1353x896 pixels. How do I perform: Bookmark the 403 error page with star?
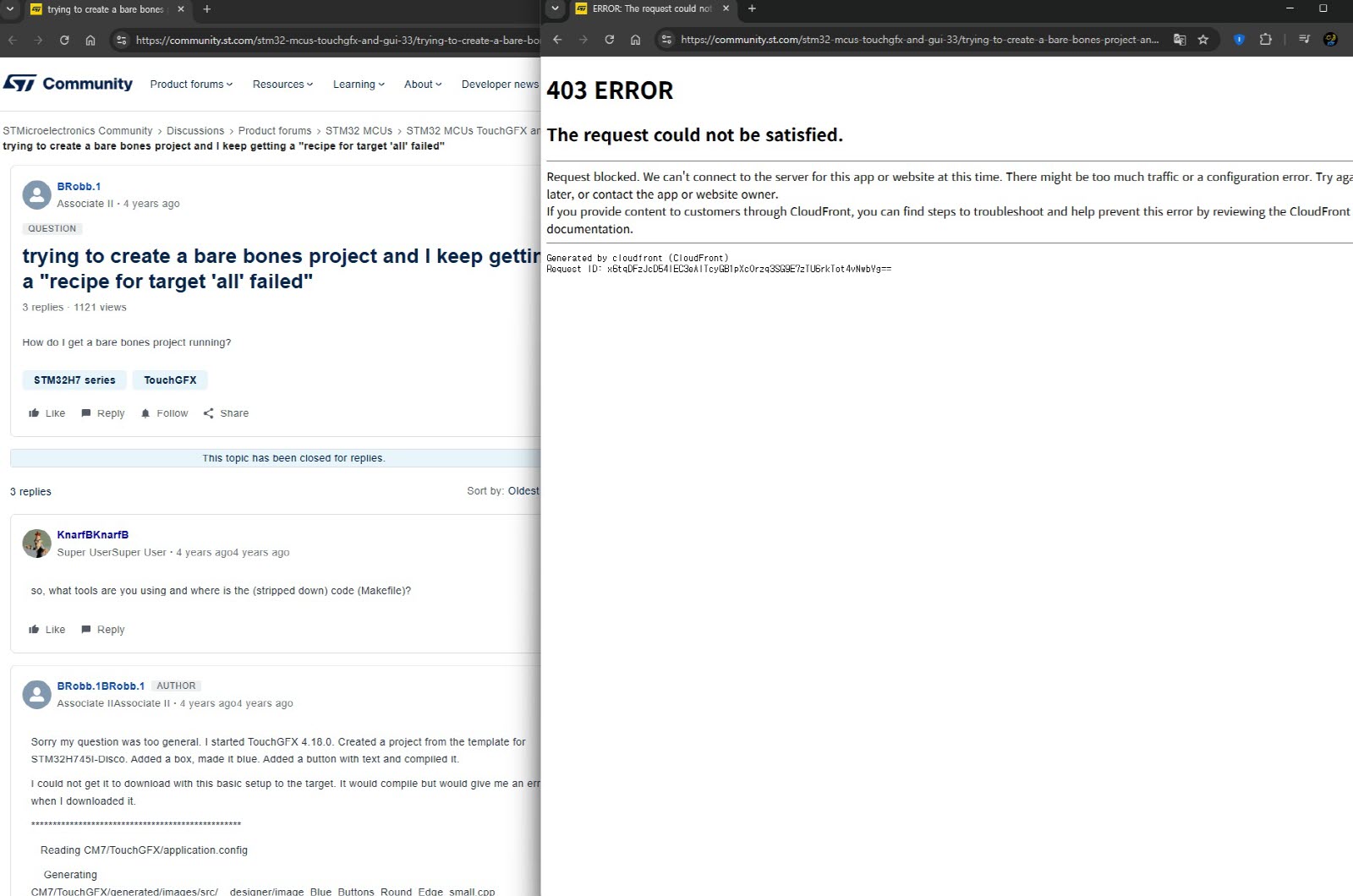point(1203,40)
